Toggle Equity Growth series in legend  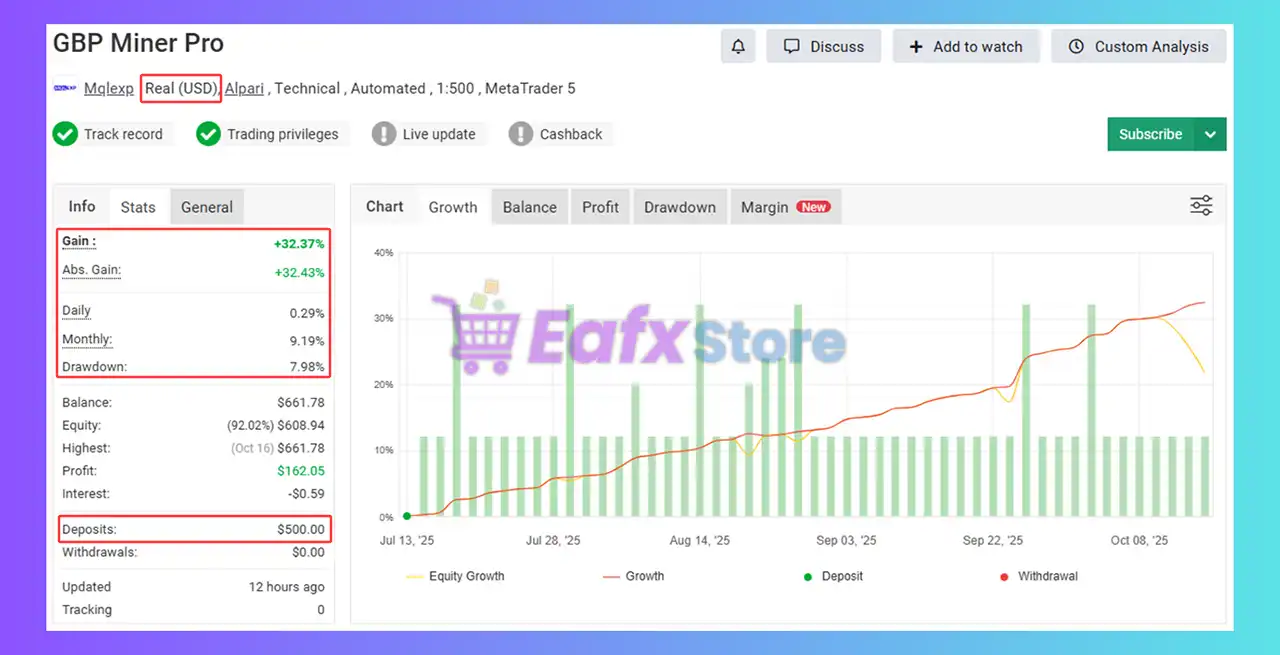click(456, 576)
